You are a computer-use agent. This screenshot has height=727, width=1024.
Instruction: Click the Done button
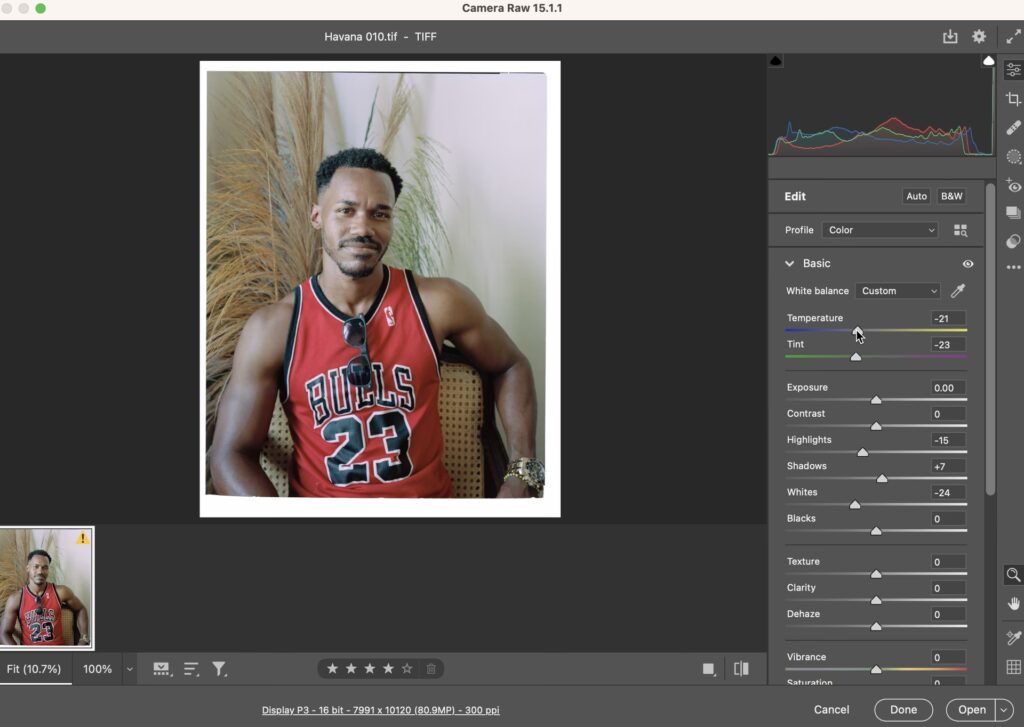point(903,710)
